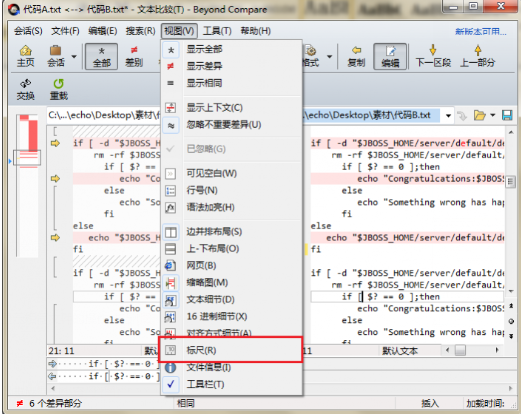This screenshot has height=415, width=521.
Task: Choose 上-下布局(O) over-under layout
Action: point(231,249)
